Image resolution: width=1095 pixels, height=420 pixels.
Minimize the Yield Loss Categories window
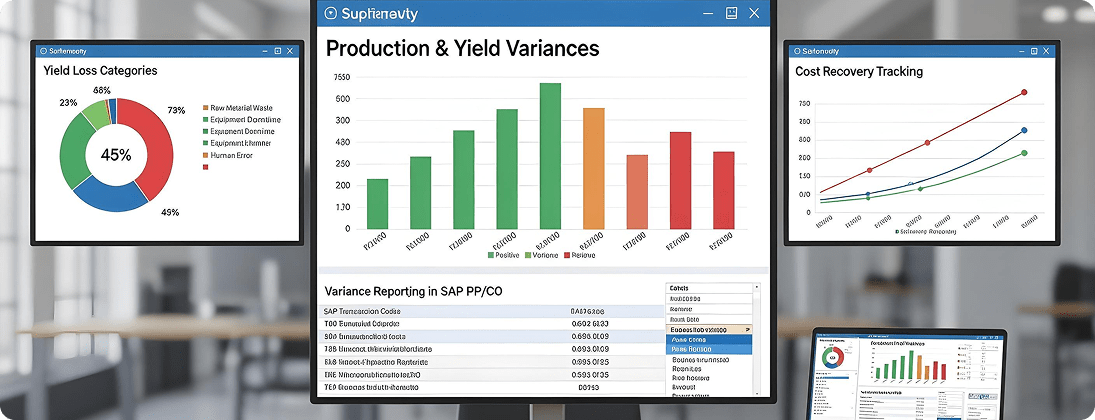(264, 50)
